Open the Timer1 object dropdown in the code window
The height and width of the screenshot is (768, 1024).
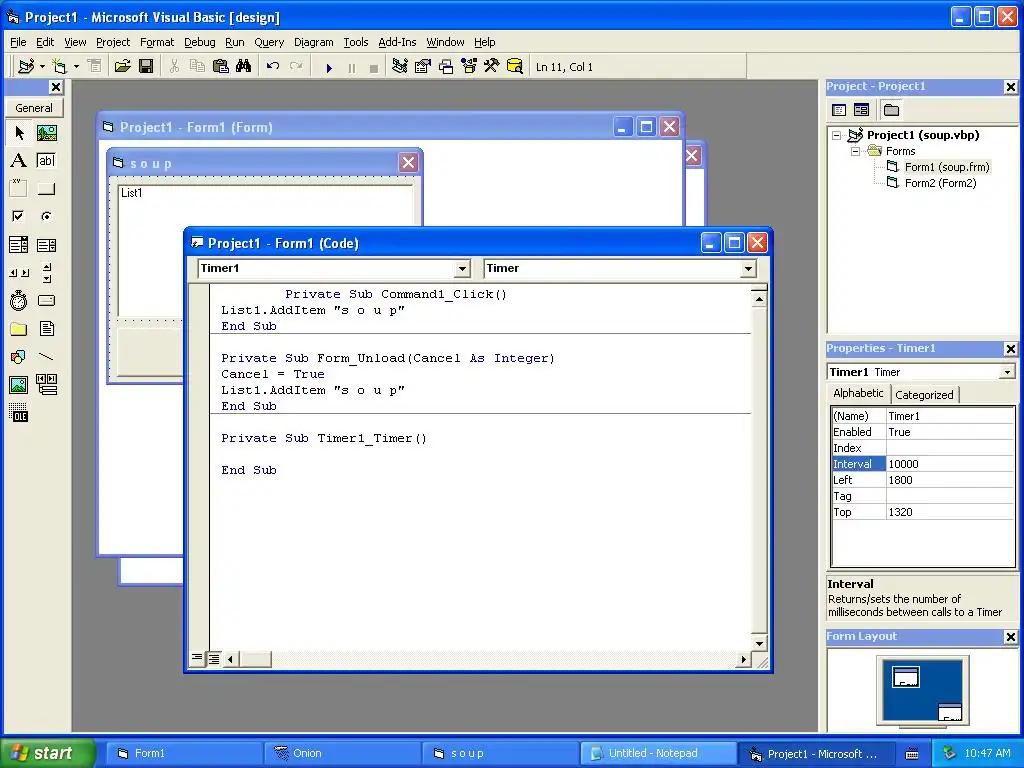[x=462, y=268]
